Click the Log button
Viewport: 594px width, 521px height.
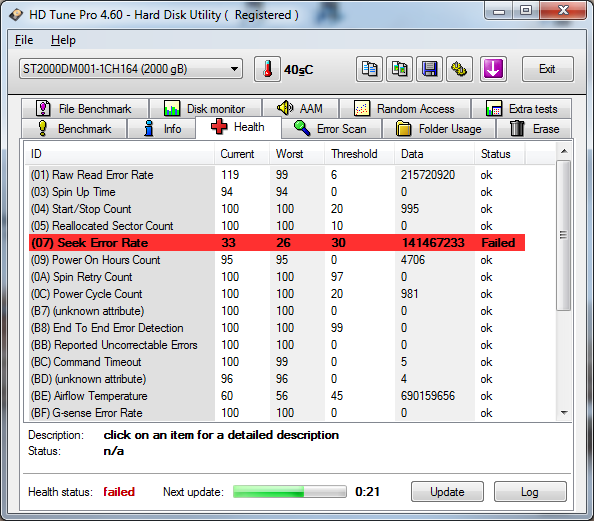tap(530, 492)
